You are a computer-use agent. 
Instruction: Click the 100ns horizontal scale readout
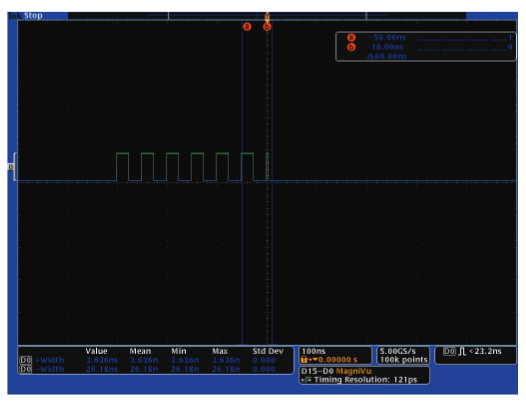(x=314, y=351)
